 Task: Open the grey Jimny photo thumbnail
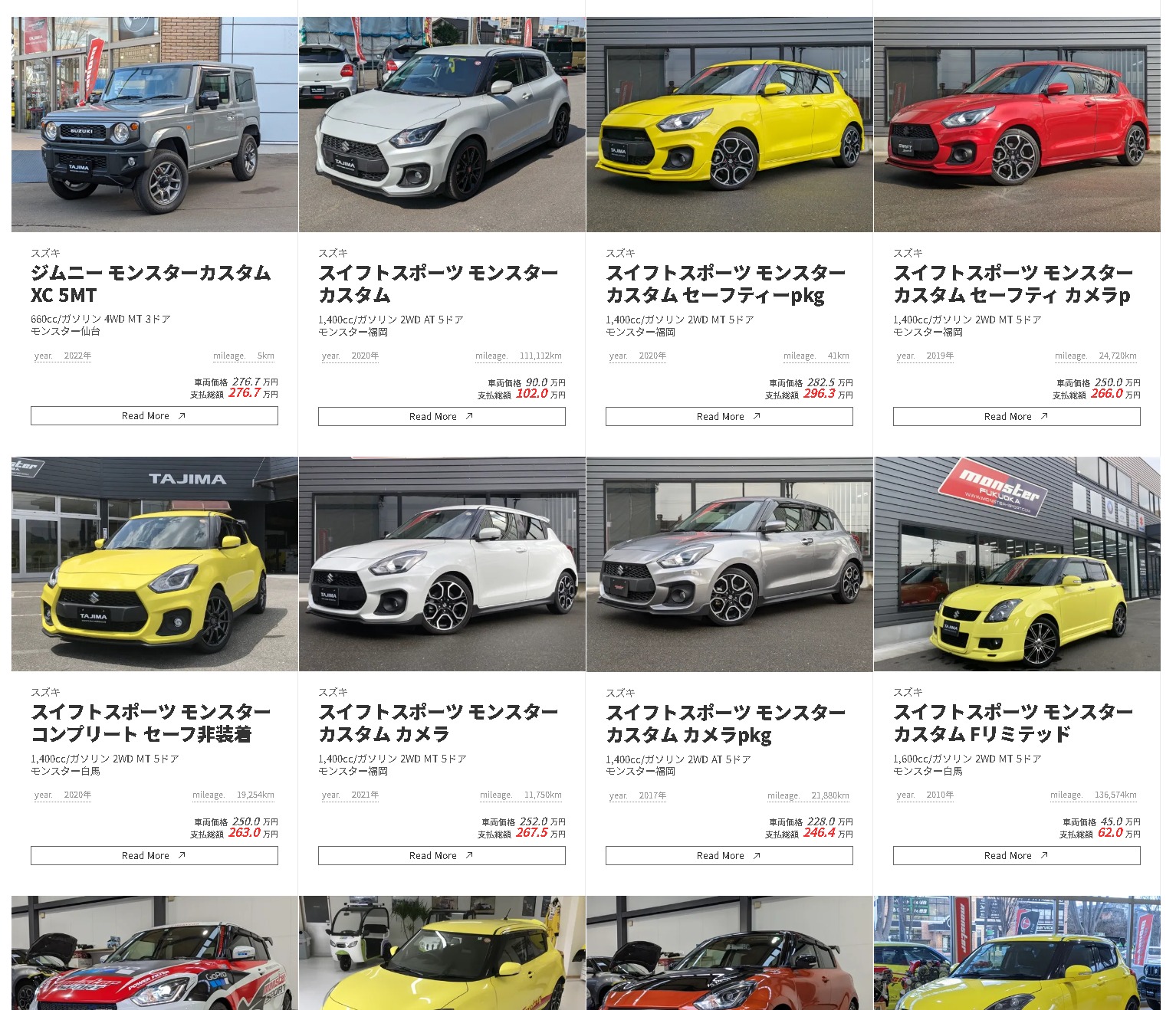(x=155, y=124)
